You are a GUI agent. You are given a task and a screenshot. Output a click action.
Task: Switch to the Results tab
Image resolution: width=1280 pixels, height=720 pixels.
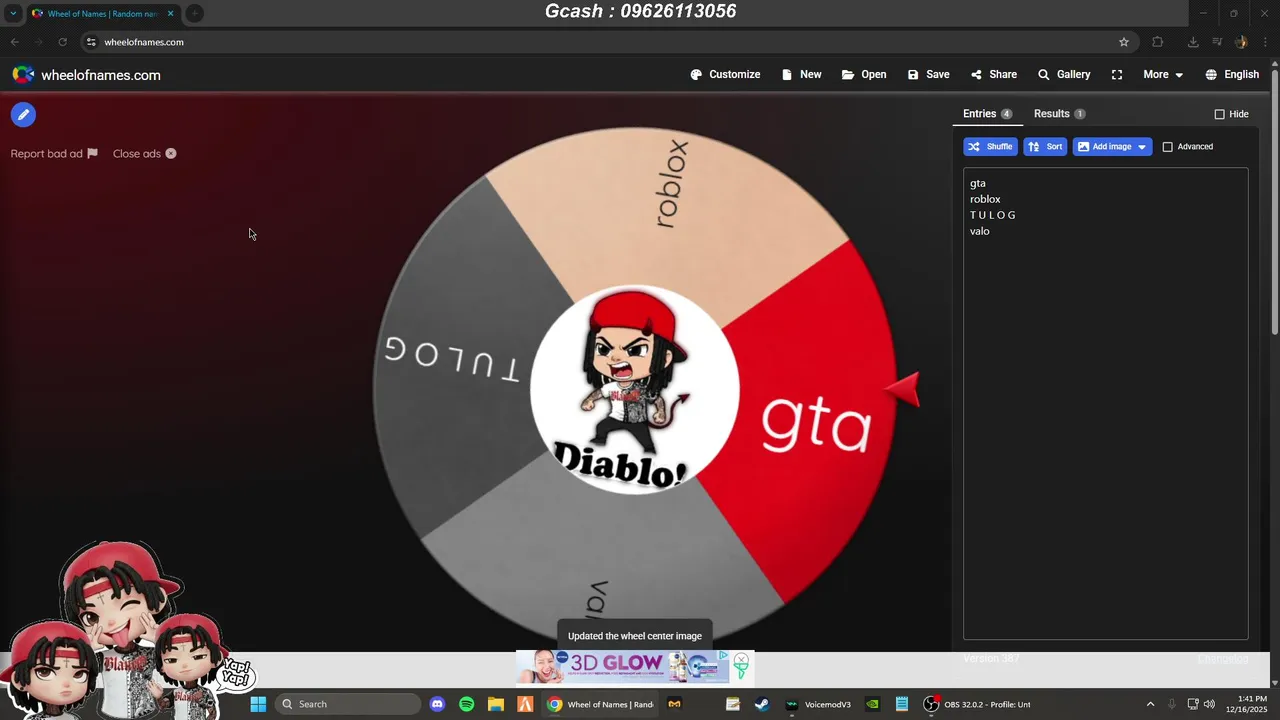(x=1059, y=114)
